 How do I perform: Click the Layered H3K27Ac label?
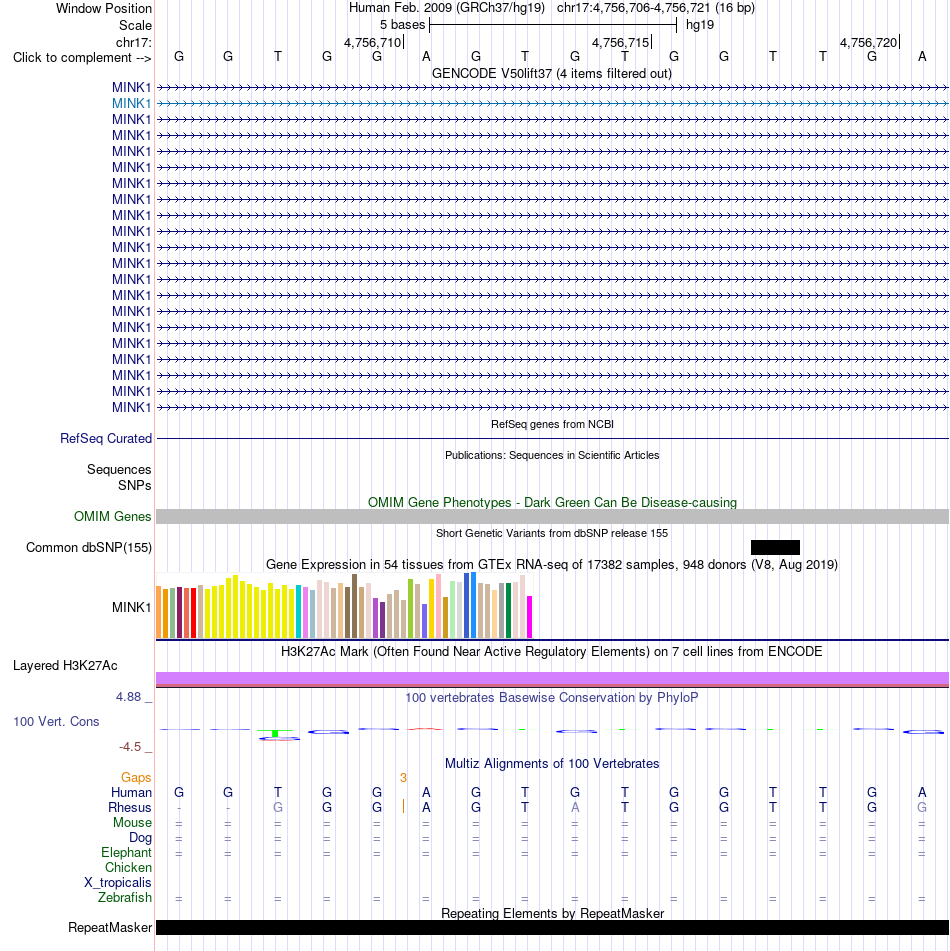coord(65,665)
